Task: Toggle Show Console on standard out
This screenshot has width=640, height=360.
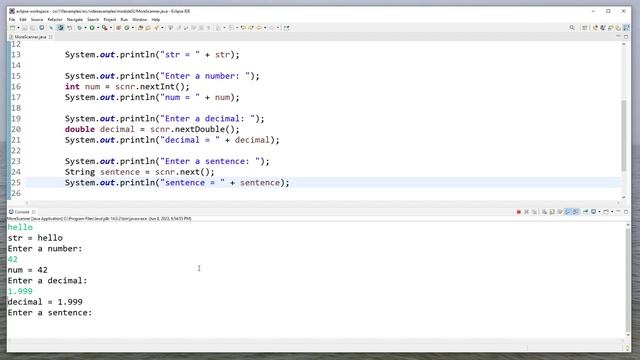Action: pyautogui.click(x=568, y=212)
